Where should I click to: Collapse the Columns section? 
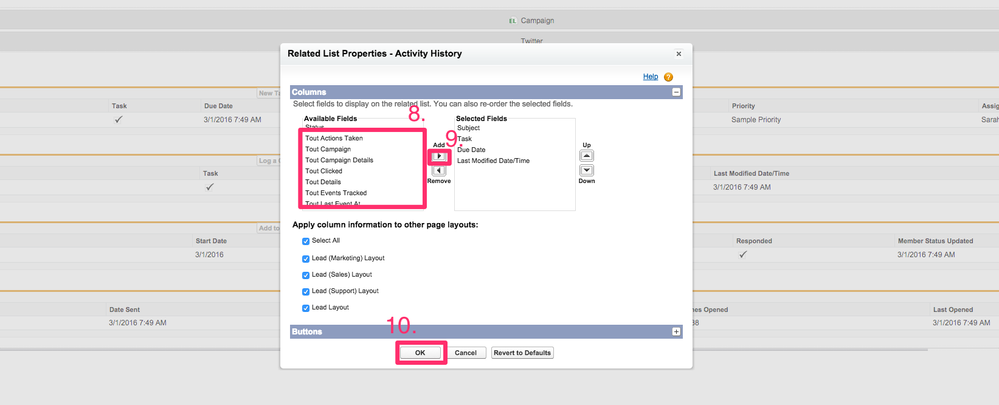click(x=676, y=92)
